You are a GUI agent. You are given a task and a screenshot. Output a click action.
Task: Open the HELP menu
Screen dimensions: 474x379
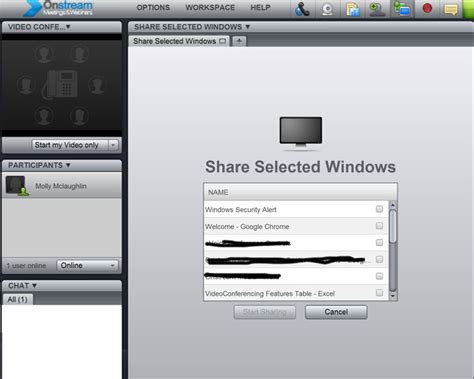(260, 7)
